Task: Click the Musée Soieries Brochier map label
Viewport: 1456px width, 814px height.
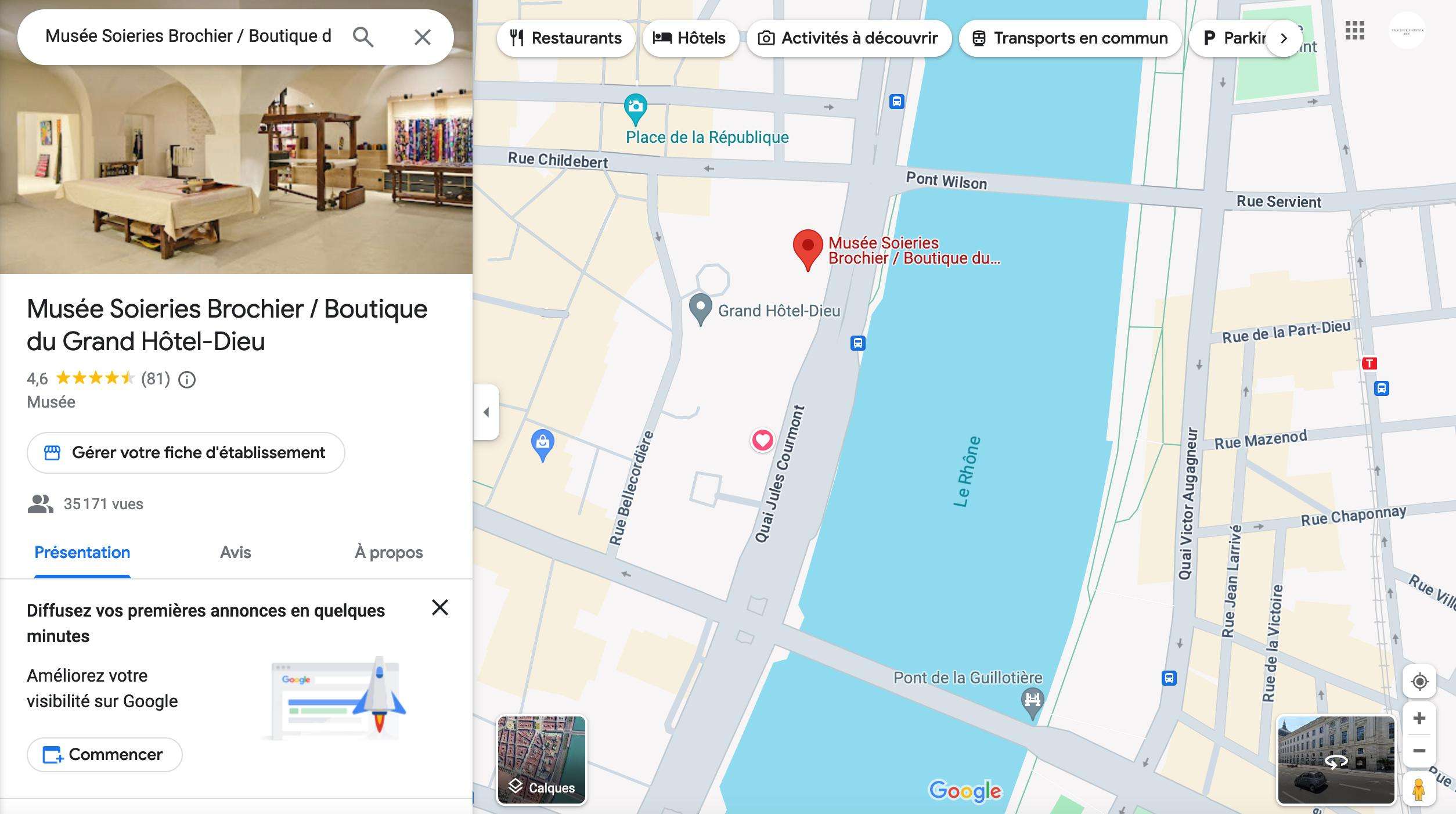Action: click(x=914, y=251)
